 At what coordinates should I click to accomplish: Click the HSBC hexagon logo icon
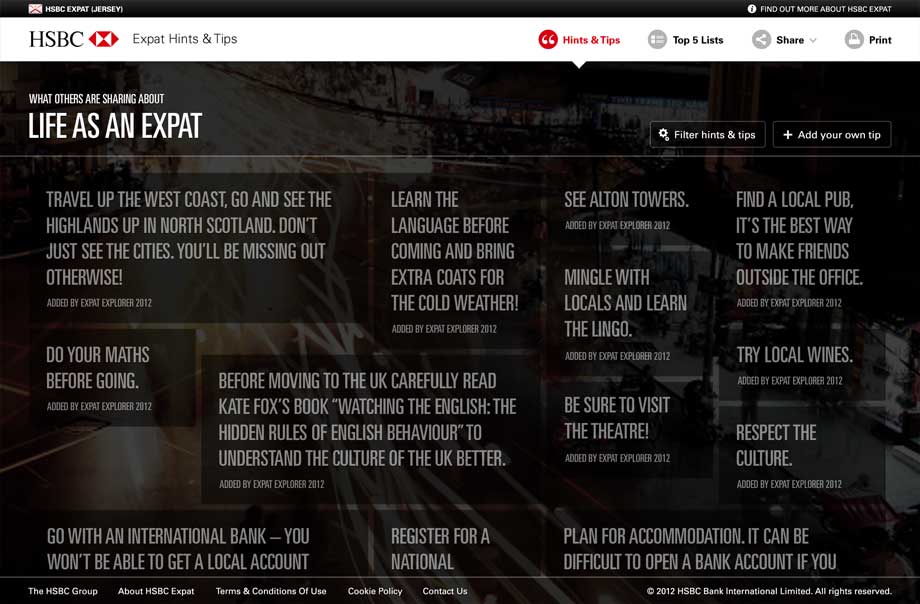click(104, 39)
